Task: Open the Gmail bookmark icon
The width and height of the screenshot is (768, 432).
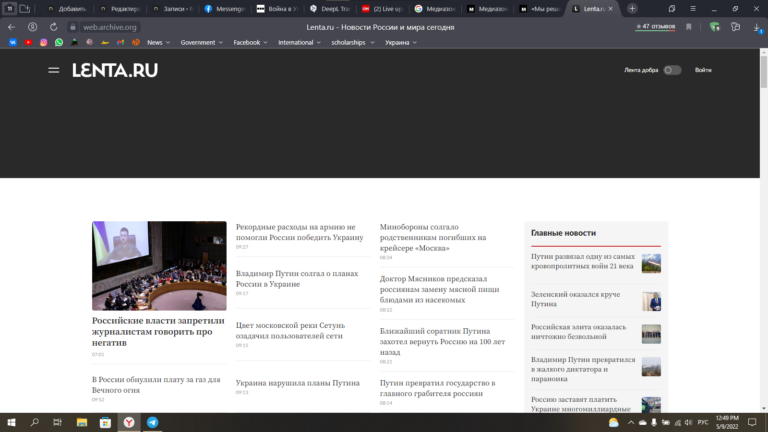Action: coord(120,43)
